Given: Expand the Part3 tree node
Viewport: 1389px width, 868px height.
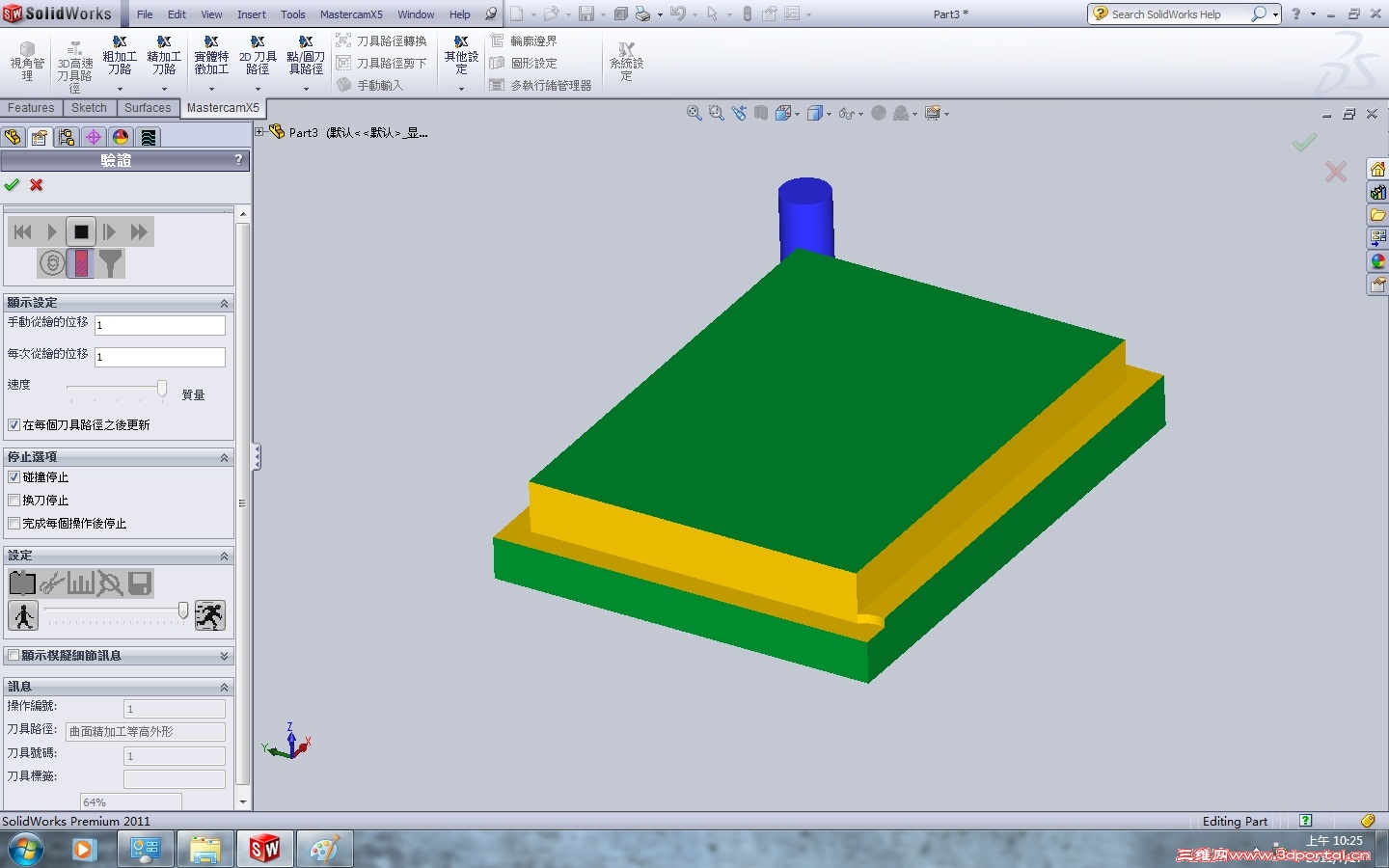Looking at the screenshot, I should pyautogui.click(x=259, y=131).
